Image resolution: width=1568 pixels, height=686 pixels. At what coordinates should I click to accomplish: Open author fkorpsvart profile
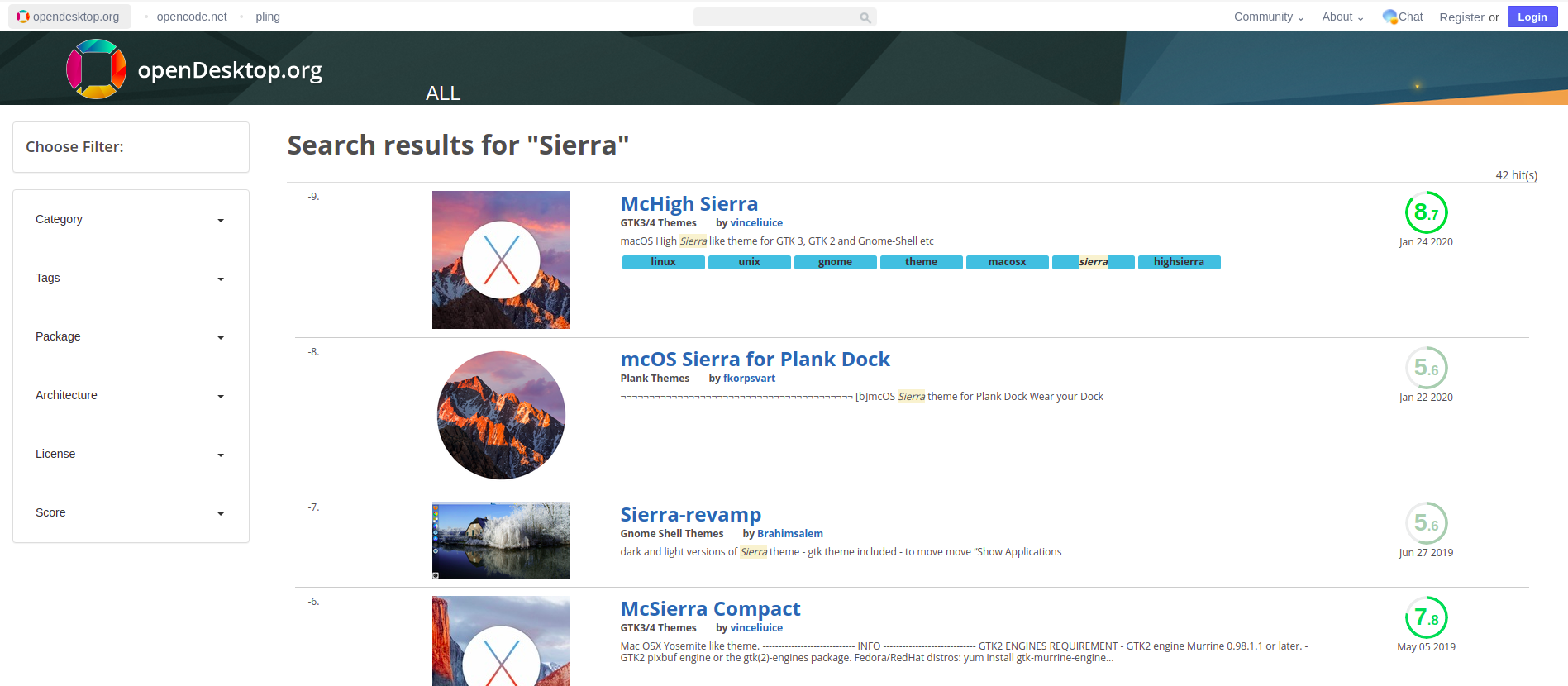[x=749, y=379]
